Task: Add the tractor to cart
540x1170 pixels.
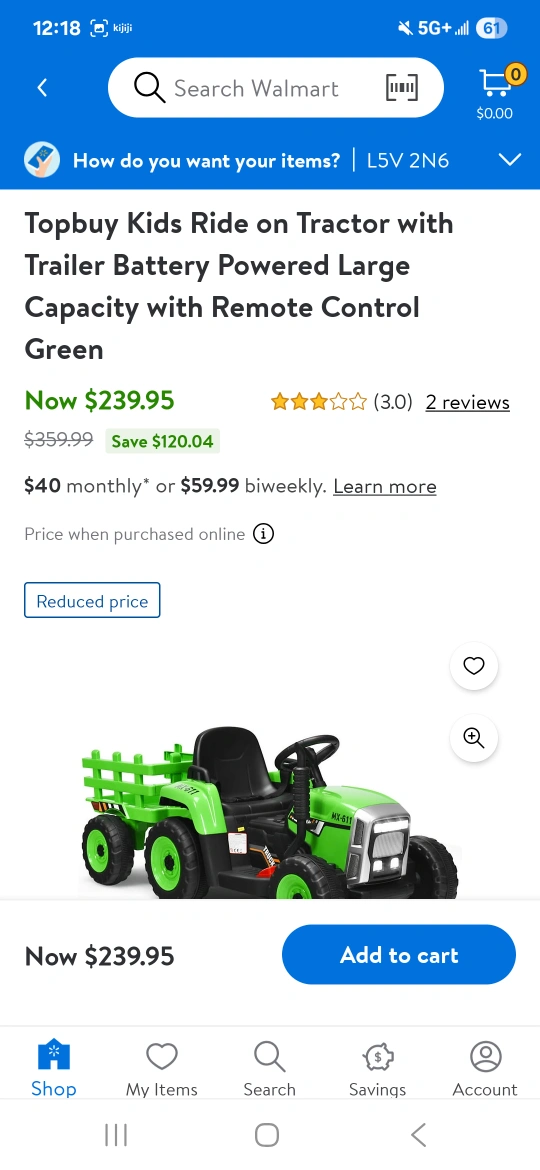Action: pyautogui.click(x=399, y=954)
